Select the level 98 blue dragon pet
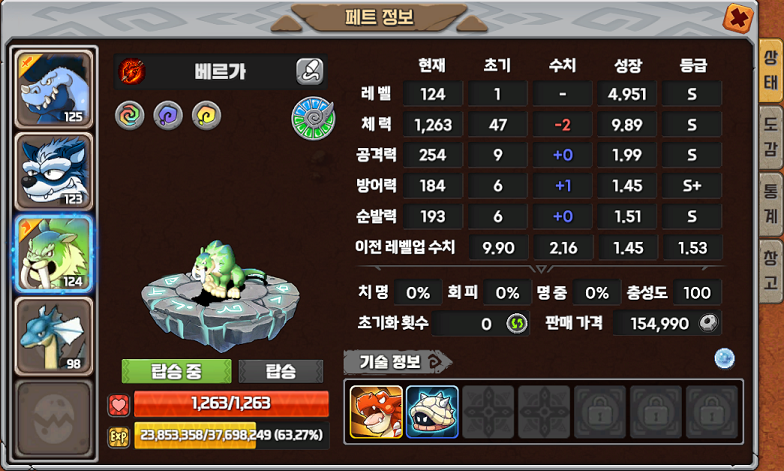Screen dimensions: 784x471 click(54, 336)
